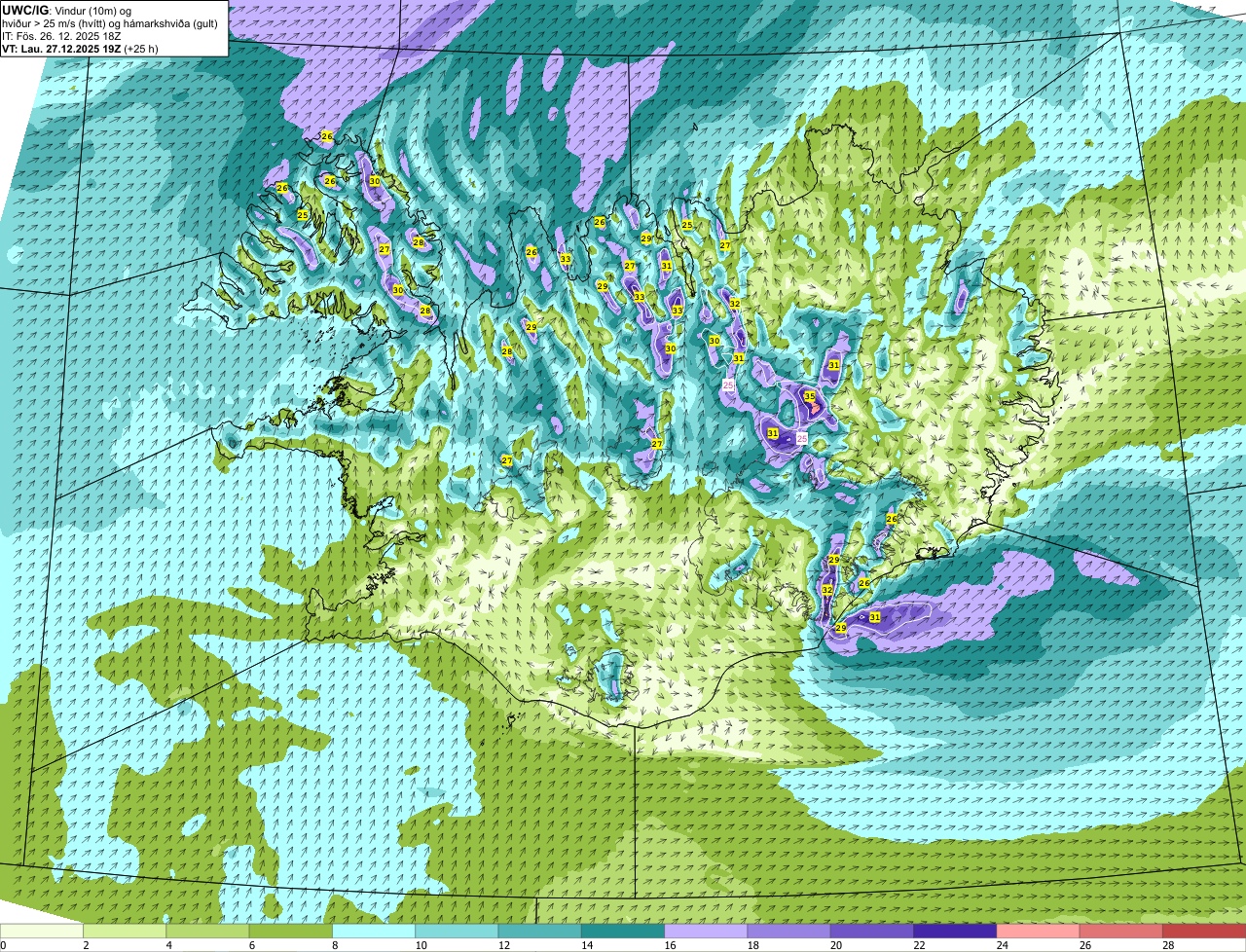This screenshot has height=952, width=1246.
Task: Click the legend scale number 14
Action: [x=586, y=945]
